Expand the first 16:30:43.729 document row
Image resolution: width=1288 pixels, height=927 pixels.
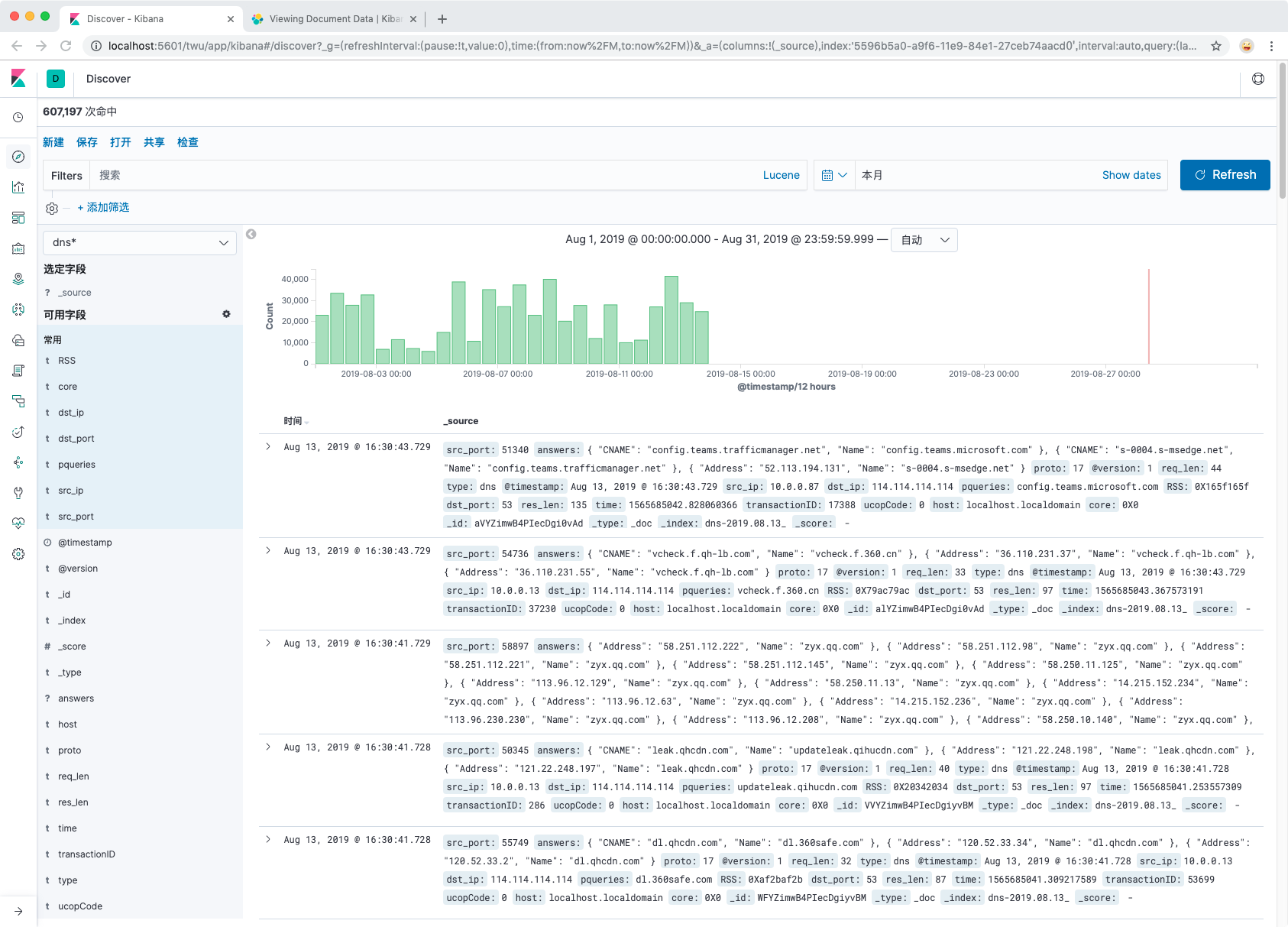click(x=268, y=446)
